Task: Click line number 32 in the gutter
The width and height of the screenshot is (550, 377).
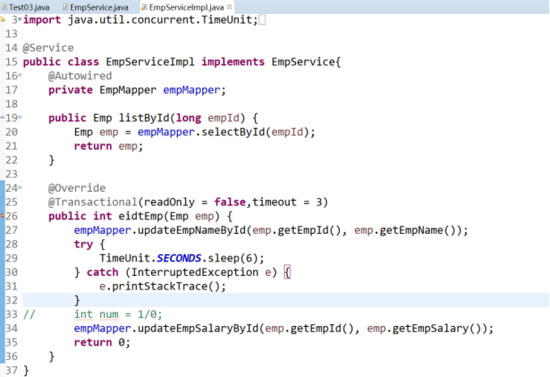Action: click(x=11, y=300)
